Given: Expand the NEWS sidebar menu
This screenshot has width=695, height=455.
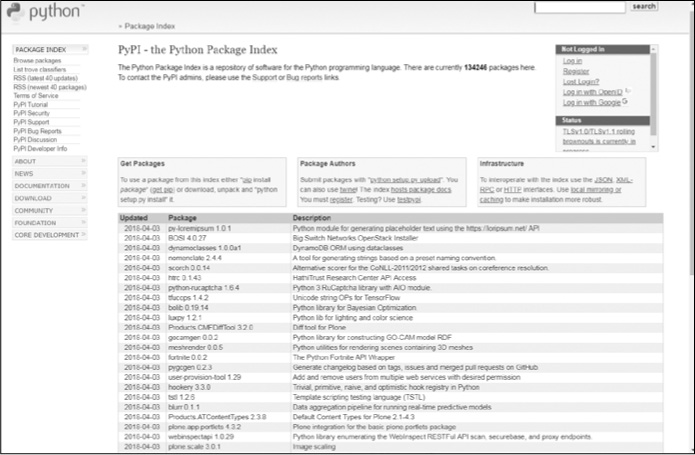Looking at the screenshot, I should click(50, 174).
